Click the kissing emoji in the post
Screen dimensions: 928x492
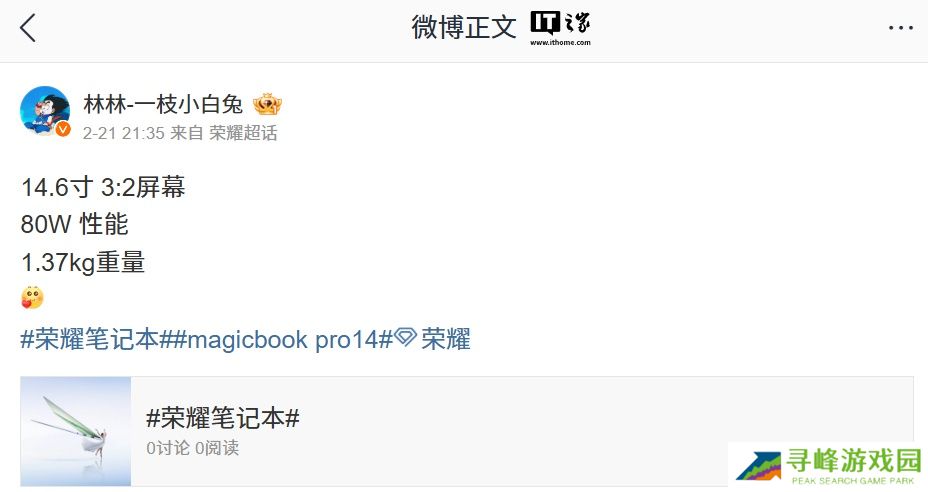[x=33, y=298]
